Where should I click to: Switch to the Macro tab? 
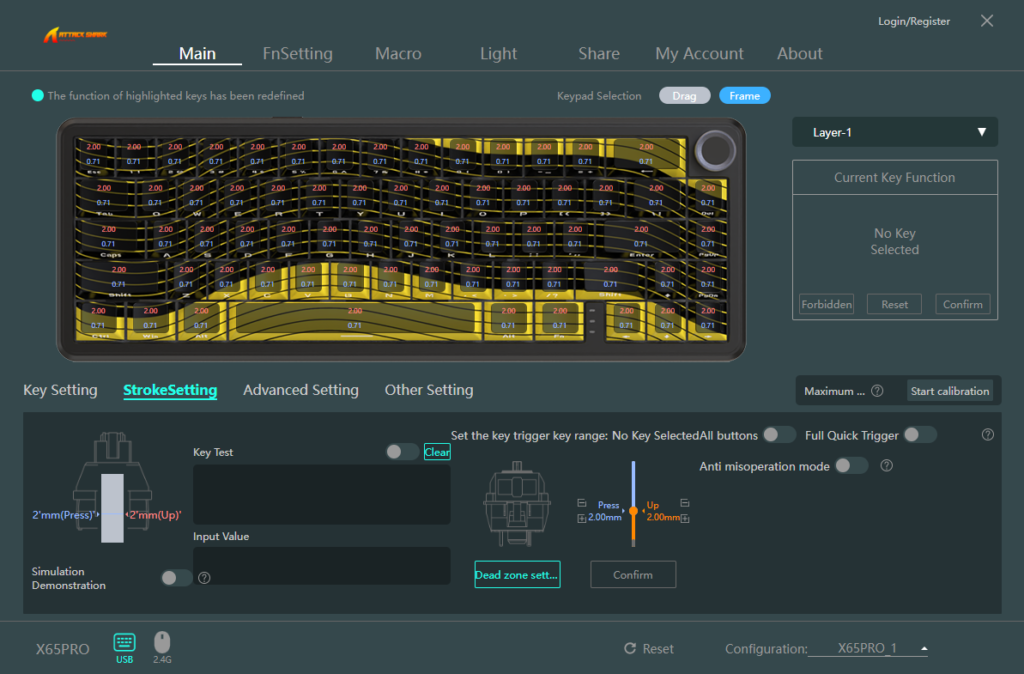(398, 54)
